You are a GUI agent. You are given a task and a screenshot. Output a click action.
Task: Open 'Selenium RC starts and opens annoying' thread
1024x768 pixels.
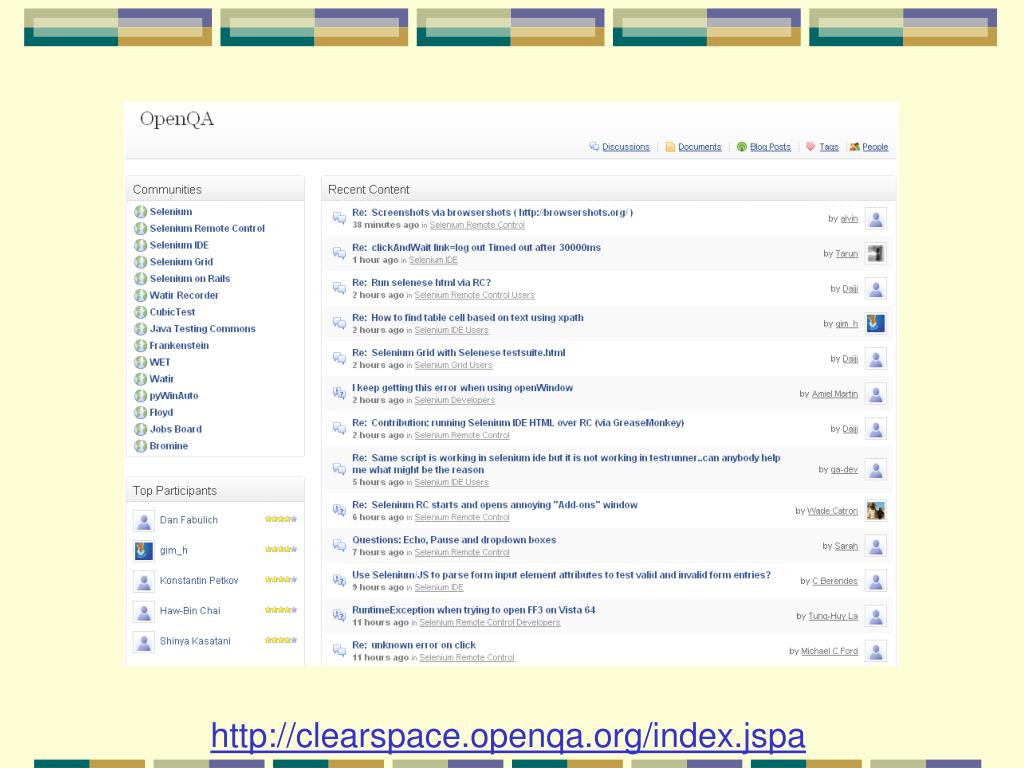tap(494, 505)
